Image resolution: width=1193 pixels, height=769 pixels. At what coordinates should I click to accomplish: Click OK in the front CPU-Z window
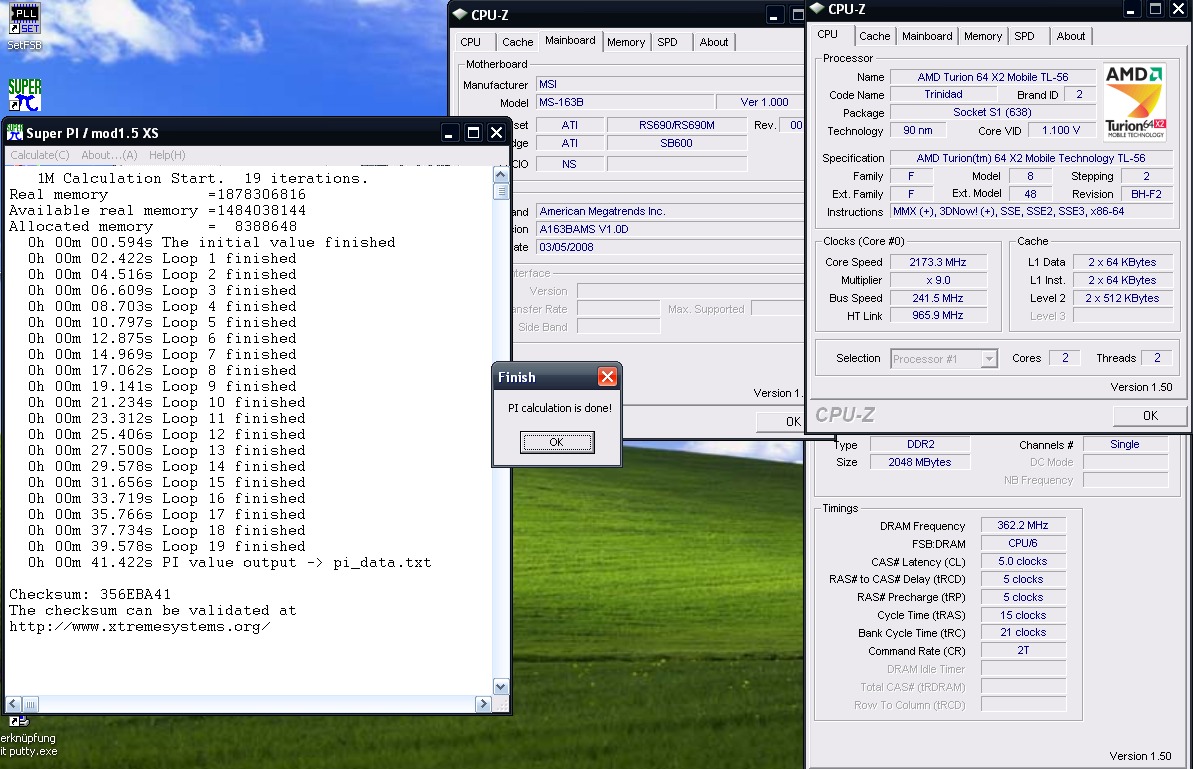click(x=1150, y=415)
